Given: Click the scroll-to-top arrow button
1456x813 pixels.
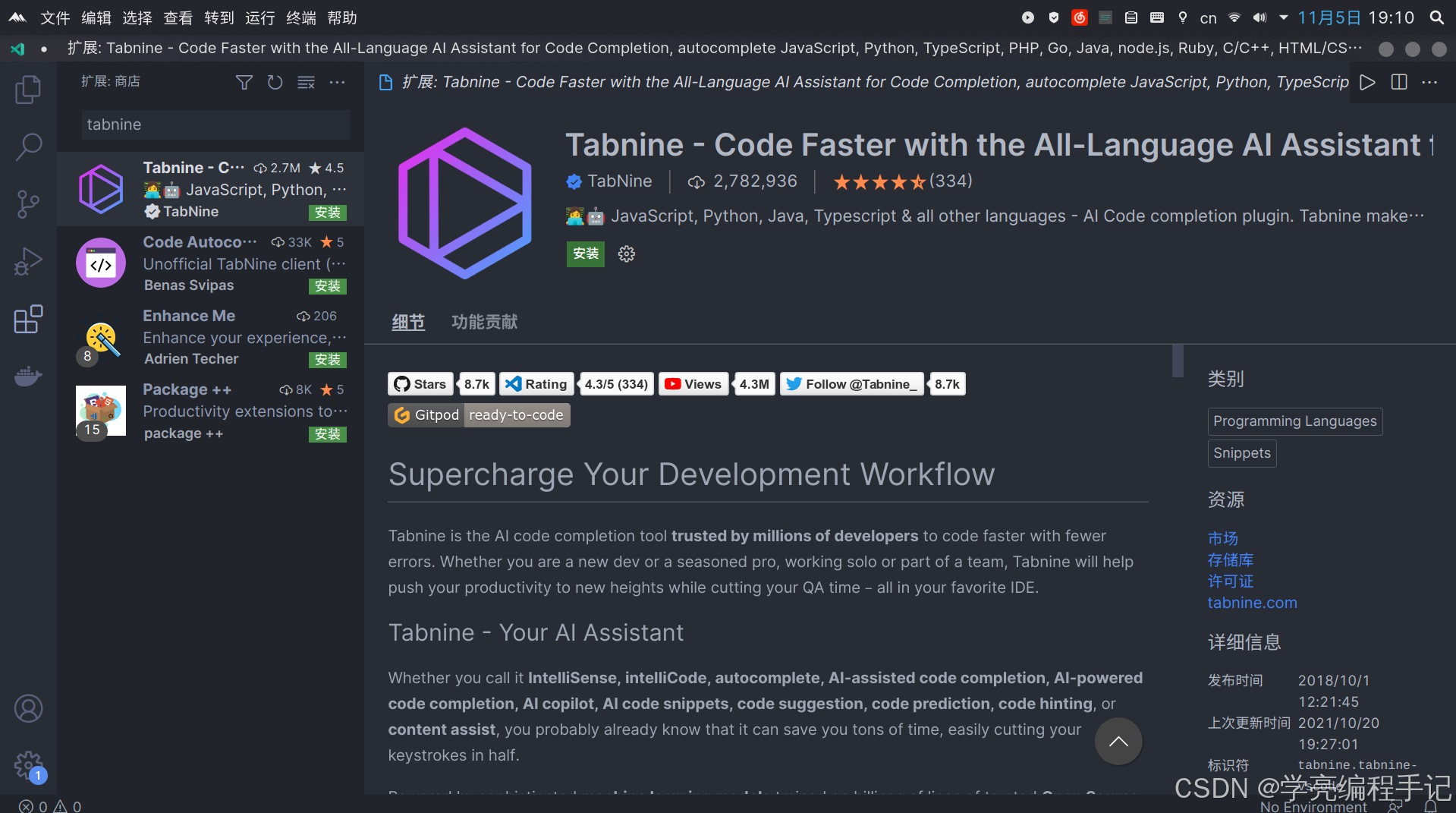Looking at the screenshot, I should point(1118,742).
